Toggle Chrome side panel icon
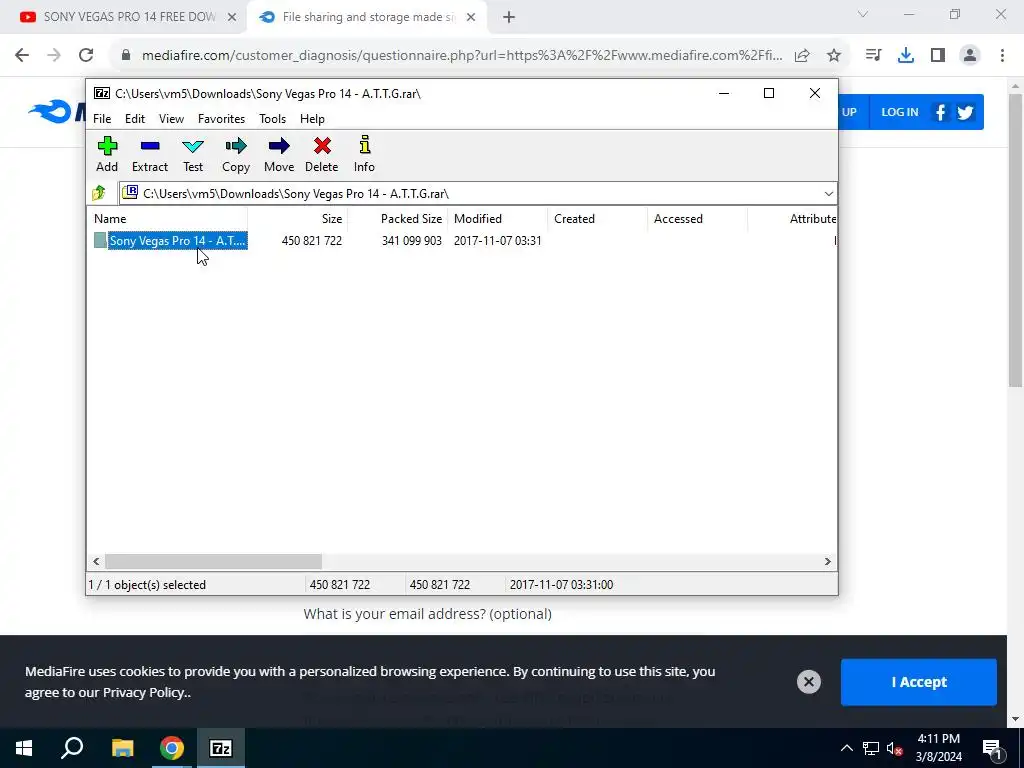 pos(938,56)
